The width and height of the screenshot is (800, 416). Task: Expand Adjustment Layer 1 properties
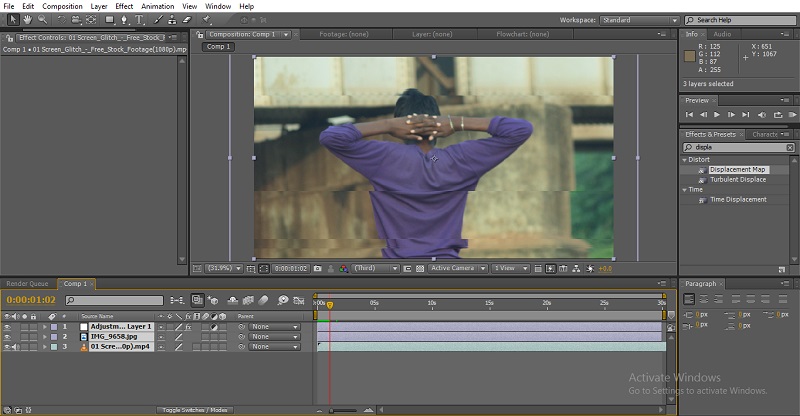tap(45, 327)
